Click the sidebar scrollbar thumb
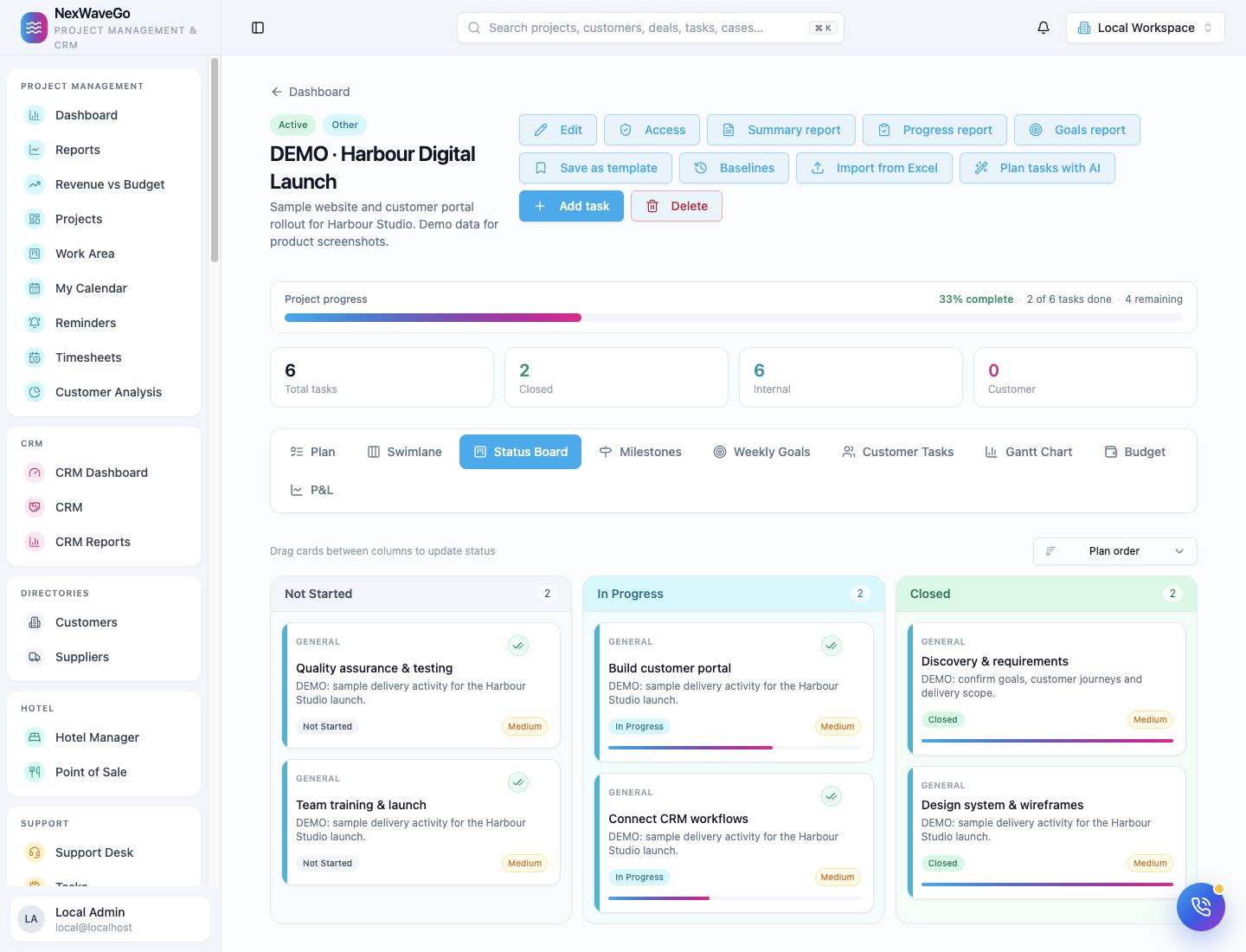1246x952 pixels. tap(215, 160)
